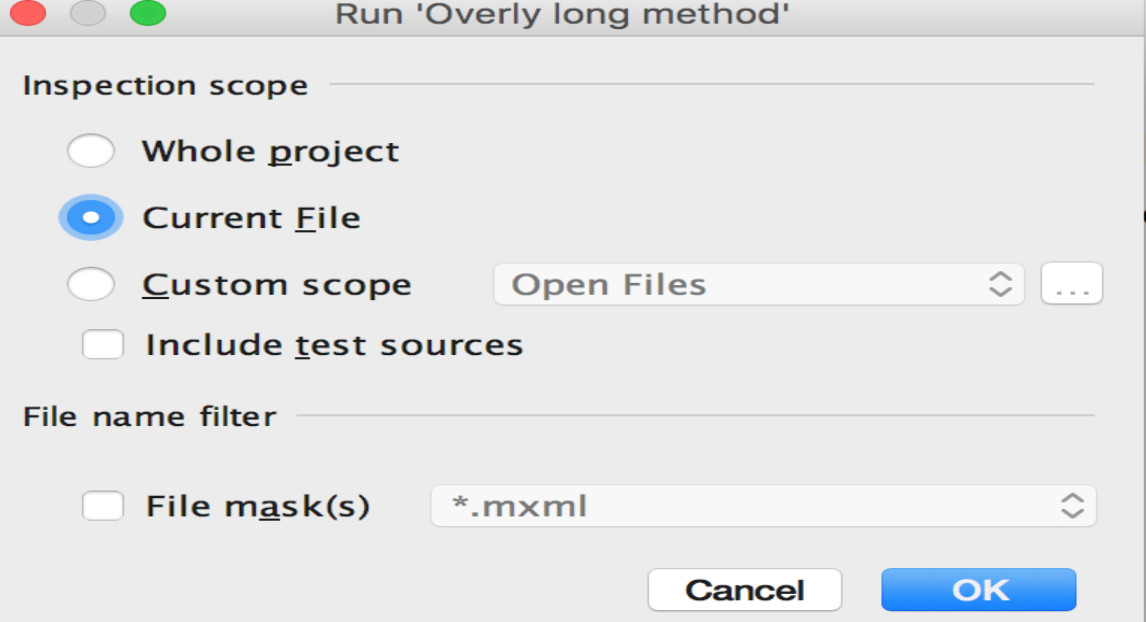Viewport: 1146px width, 622px height.
Task: Click the File mask(s) label text
Action: point(258,506)
